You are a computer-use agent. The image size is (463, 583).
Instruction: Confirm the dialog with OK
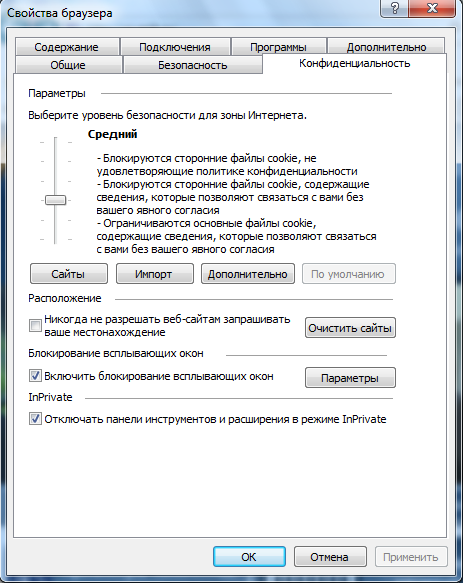point(249,557)
